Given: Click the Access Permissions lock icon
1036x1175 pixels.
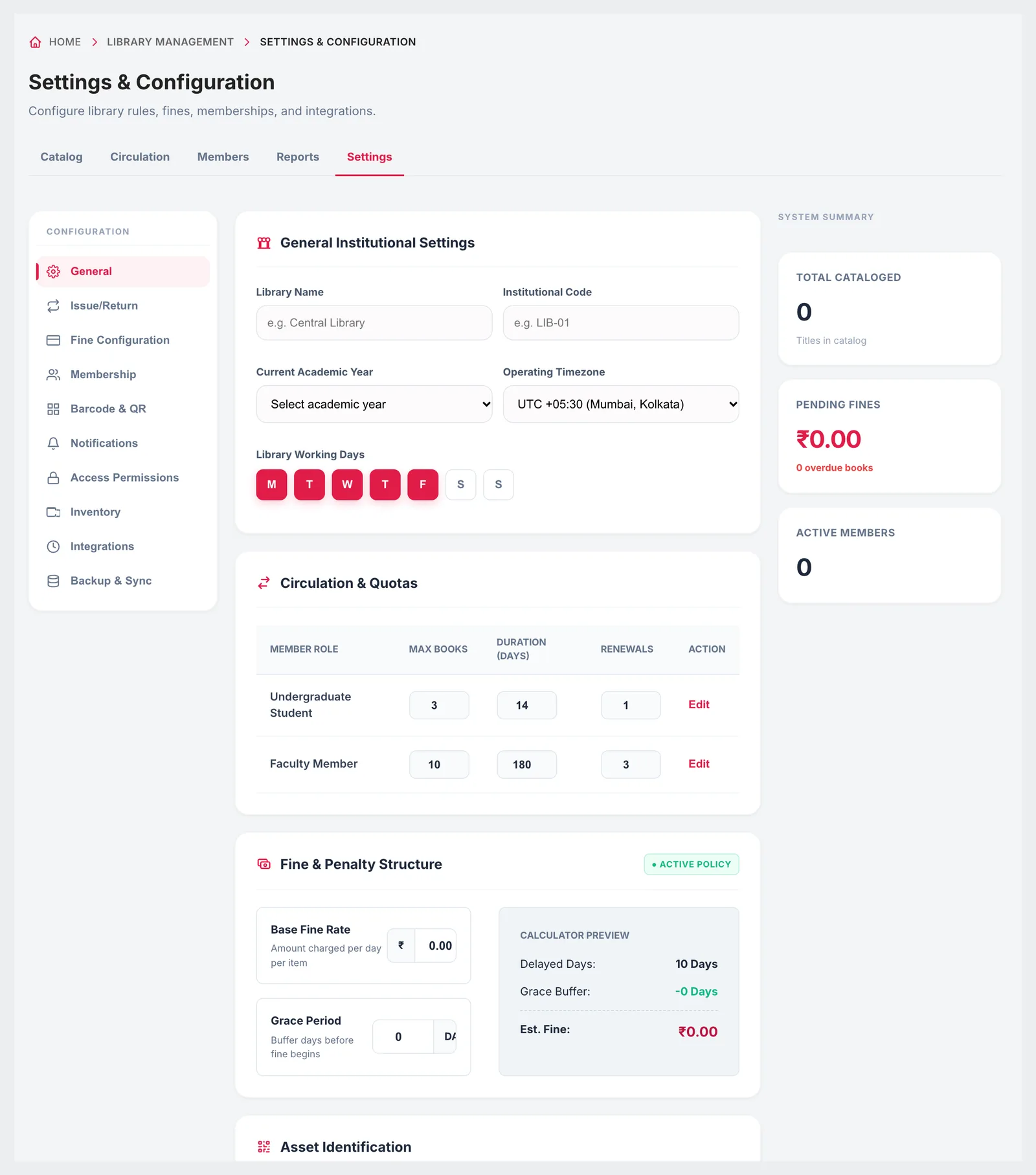Looking at the screenshot, I should [x=54, y=478].
